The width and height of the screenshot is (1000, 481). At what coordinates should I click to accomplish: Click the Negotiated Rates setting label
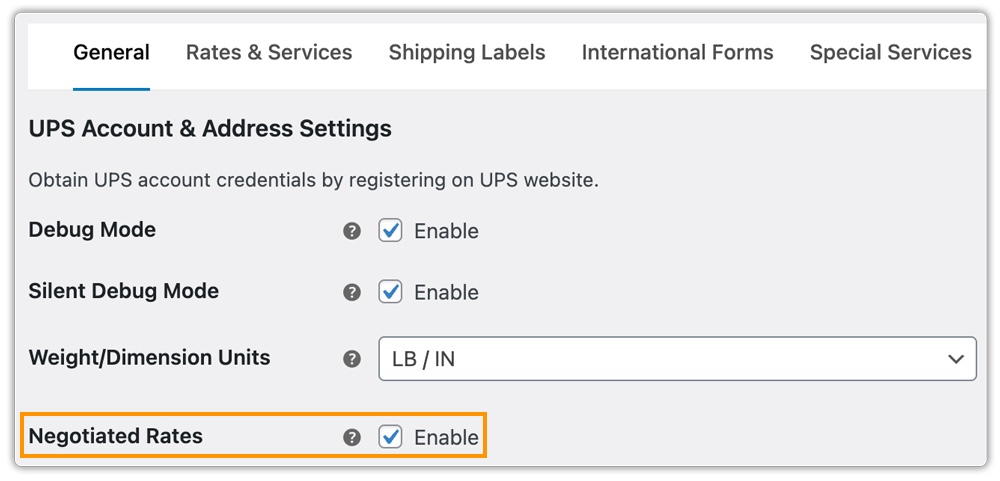115,436
